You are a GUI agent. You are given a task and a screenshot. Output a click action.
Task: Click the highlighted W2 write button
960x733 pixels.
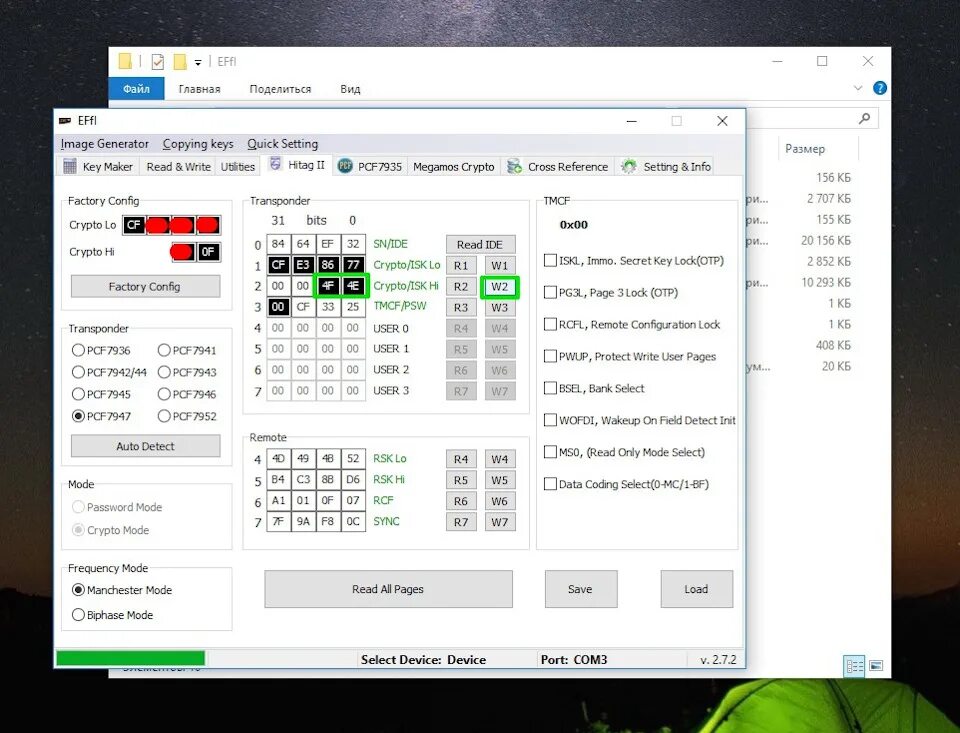pos(500,287)
